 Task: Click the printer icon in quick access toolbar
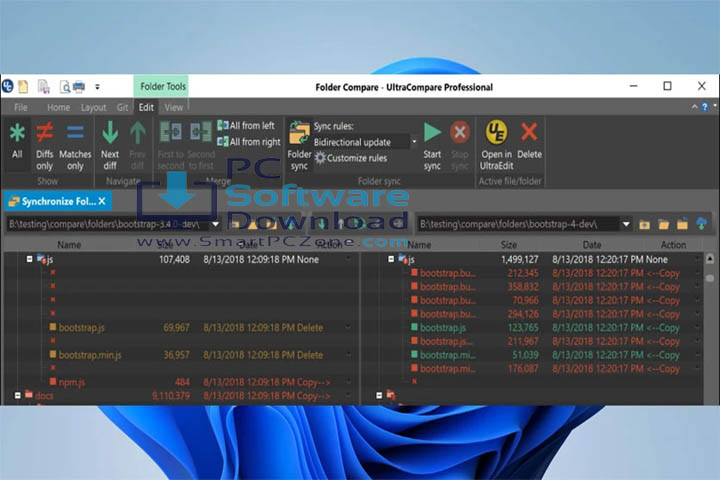pos(79,86)
